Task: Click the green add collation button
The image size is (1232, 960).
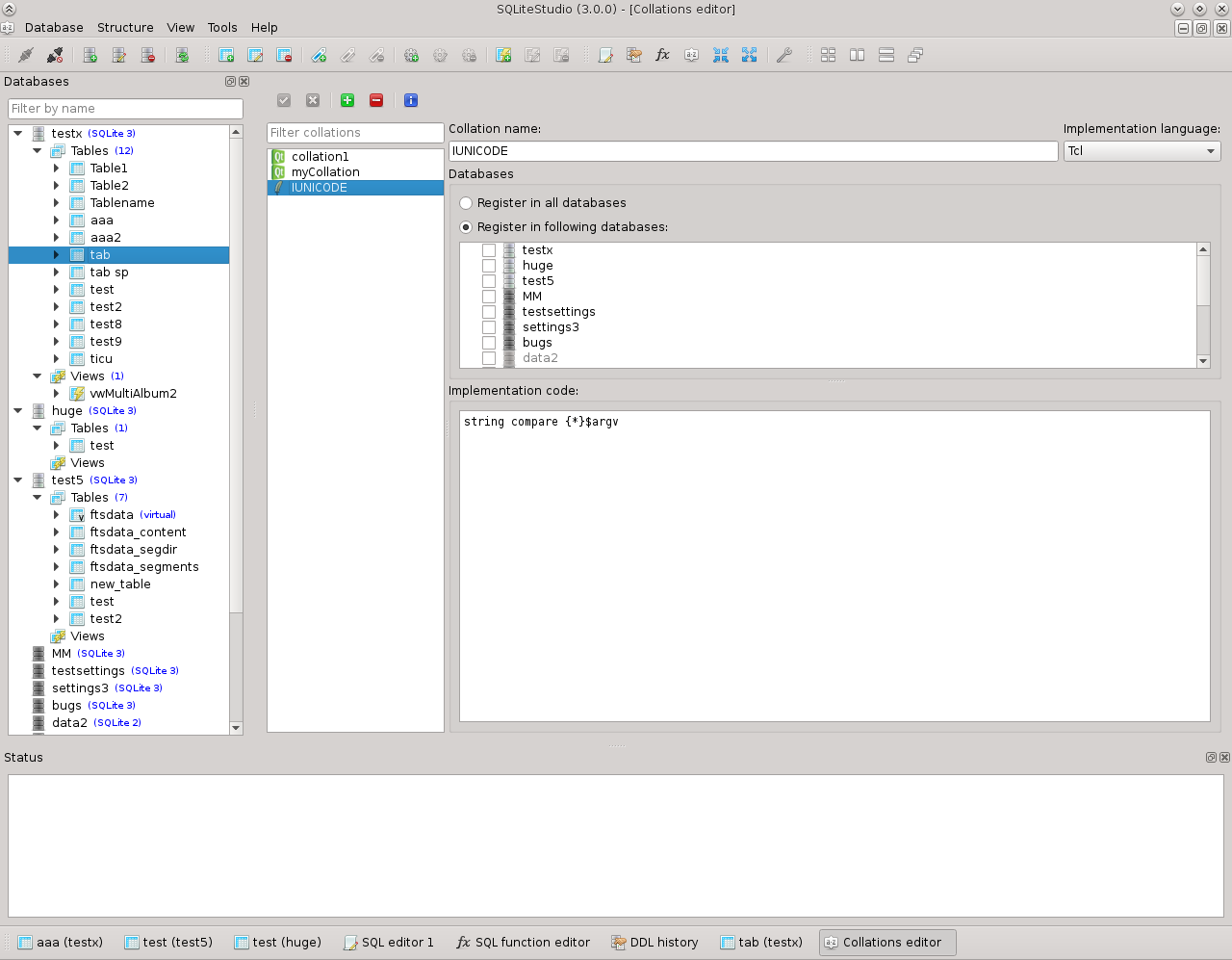Action: (x=347, y=100)
